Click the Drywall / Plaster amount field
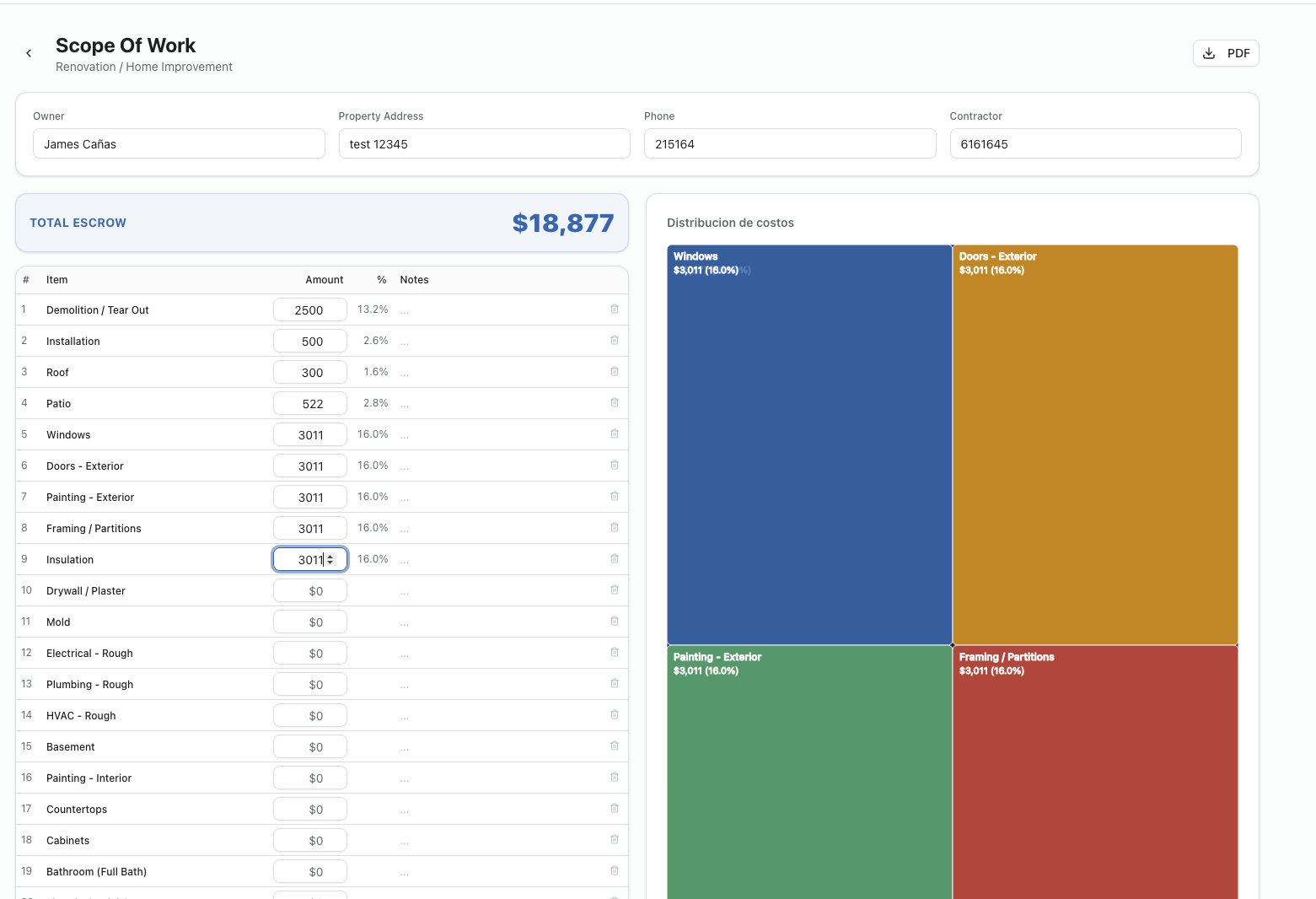1316x899 pixels. (310, 591)
